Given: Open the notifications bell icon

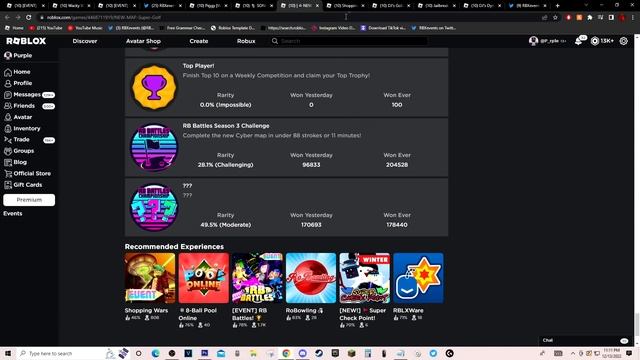Looking at the screenshot, I should 579,41.
